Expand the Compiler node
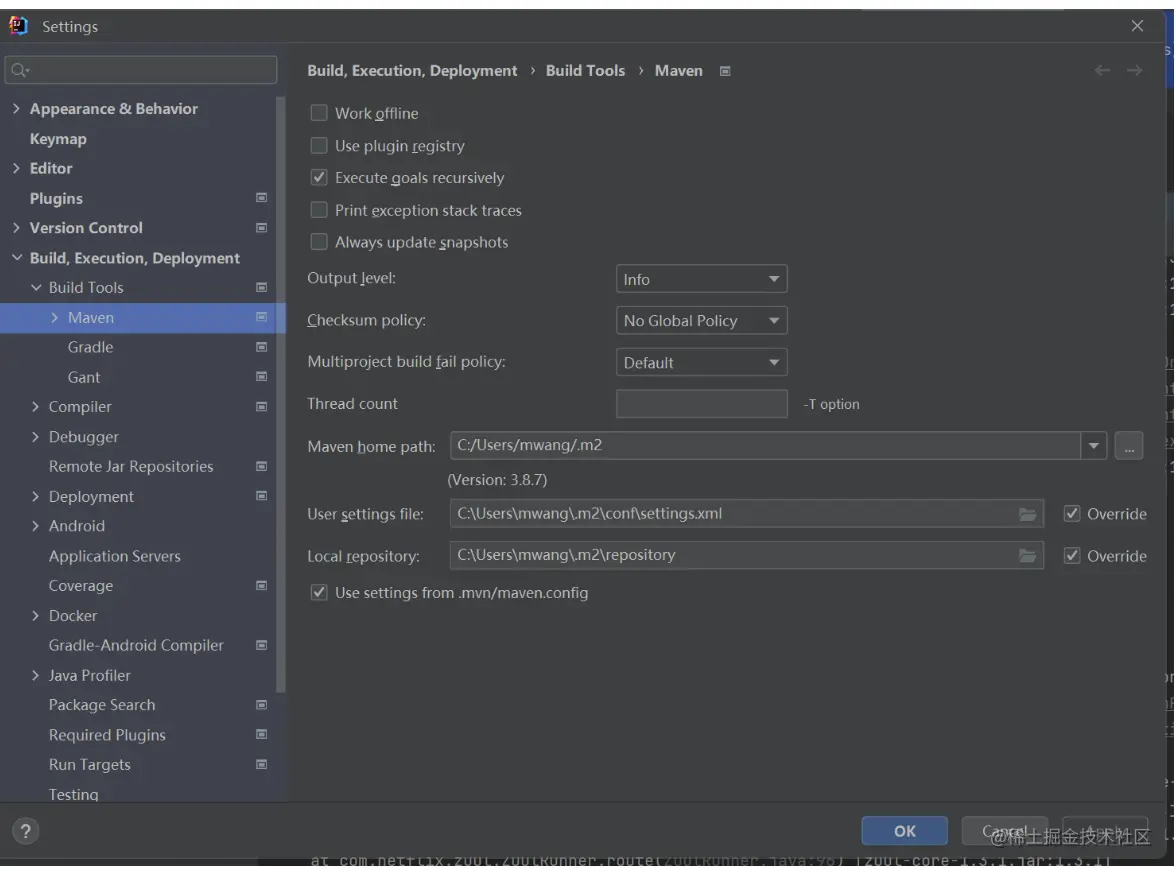Viewport: 1176px width, 872px height. (35, 406)
